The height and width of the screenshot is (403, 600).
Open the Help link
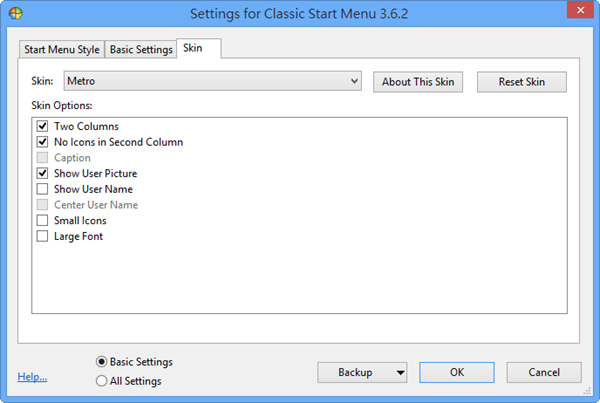point(32,378)
